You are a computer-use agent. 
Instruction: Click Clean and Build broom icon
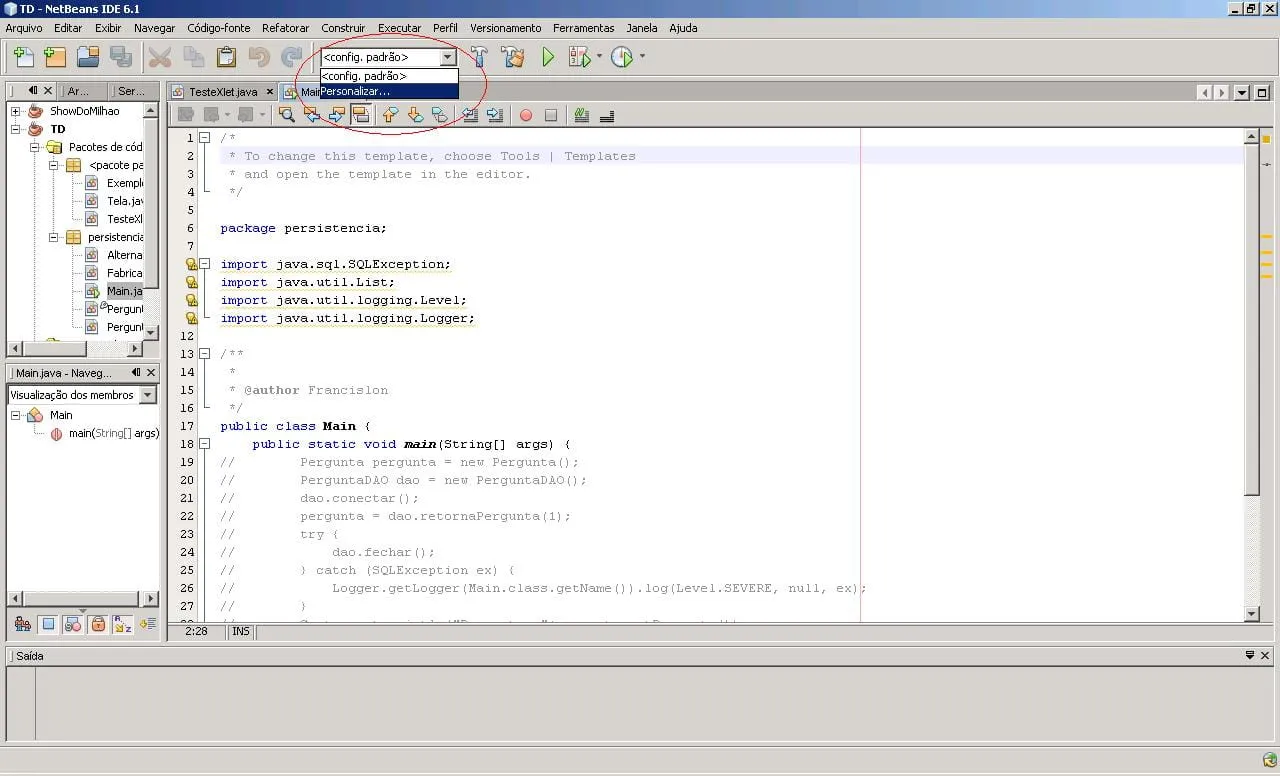pyautogui.click(x=513, y=57)
